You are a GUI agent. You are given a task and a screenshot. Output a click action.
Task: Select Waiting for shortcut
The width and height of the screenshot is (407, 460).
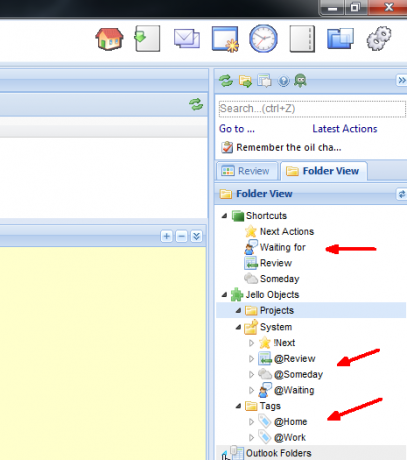[x=283, y=247]
